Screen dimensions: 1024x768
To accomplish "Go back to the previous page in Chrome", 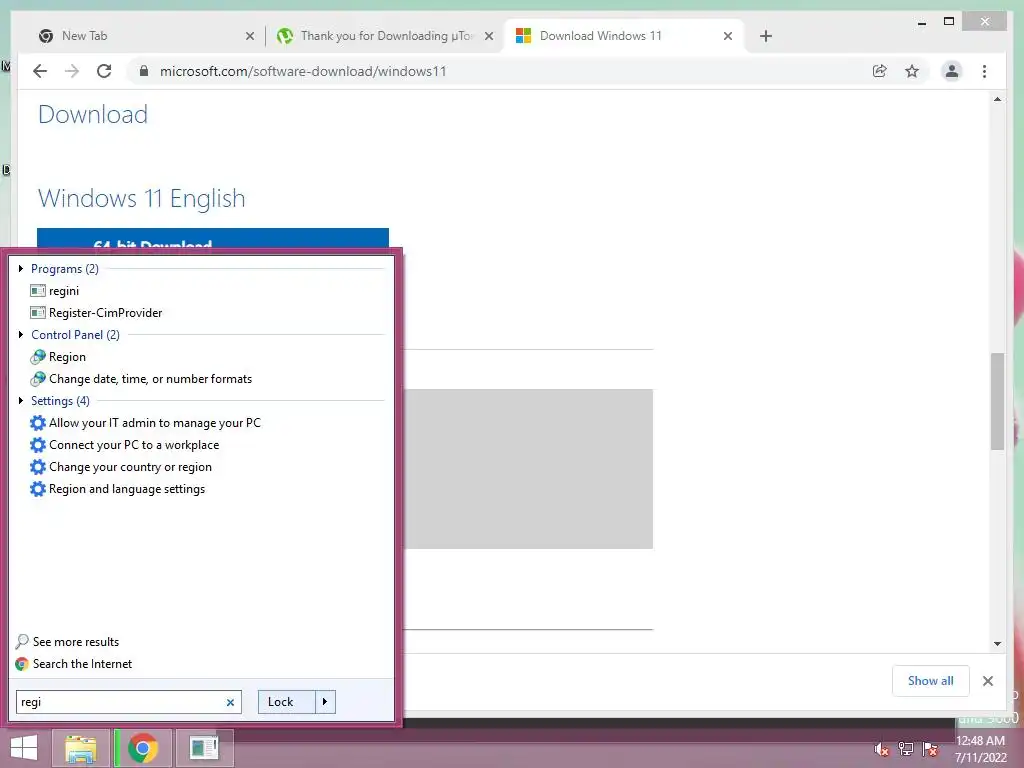I will [40, 71].
